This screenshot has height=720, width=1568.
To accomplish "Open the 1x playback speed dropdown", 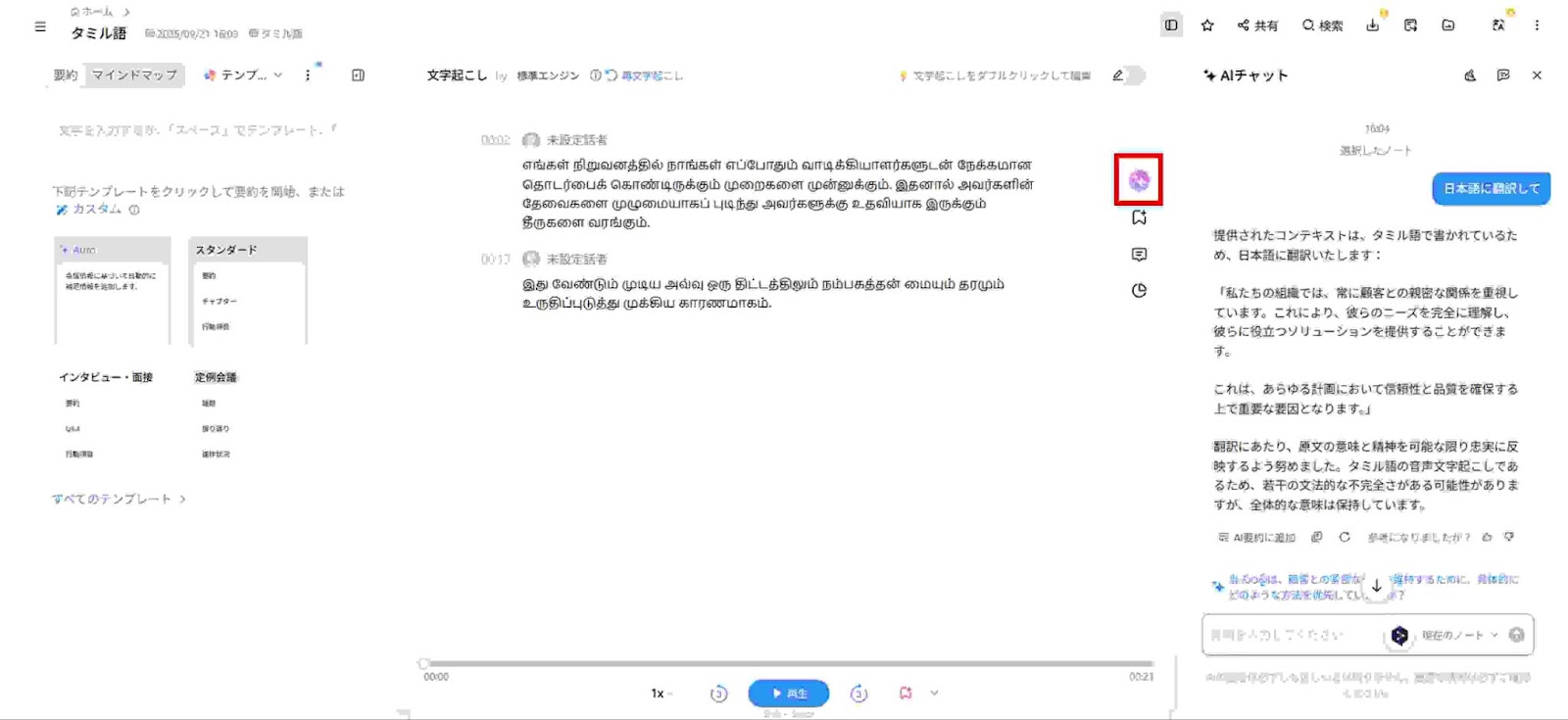I will [661, 694].
